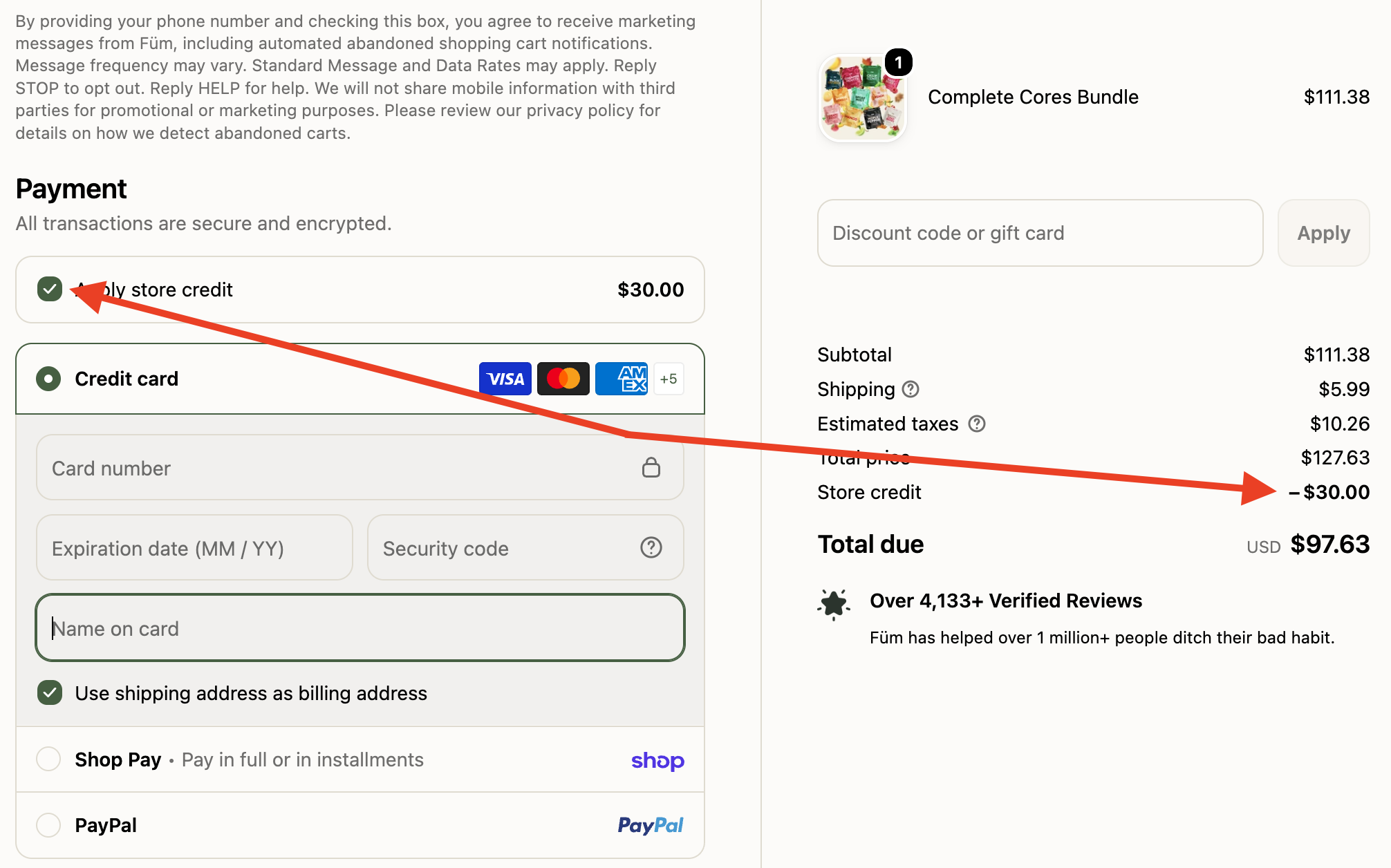Click the Visa card logo
The height and width of the screenshot is (868, 1391).
[x=505, y=379]
